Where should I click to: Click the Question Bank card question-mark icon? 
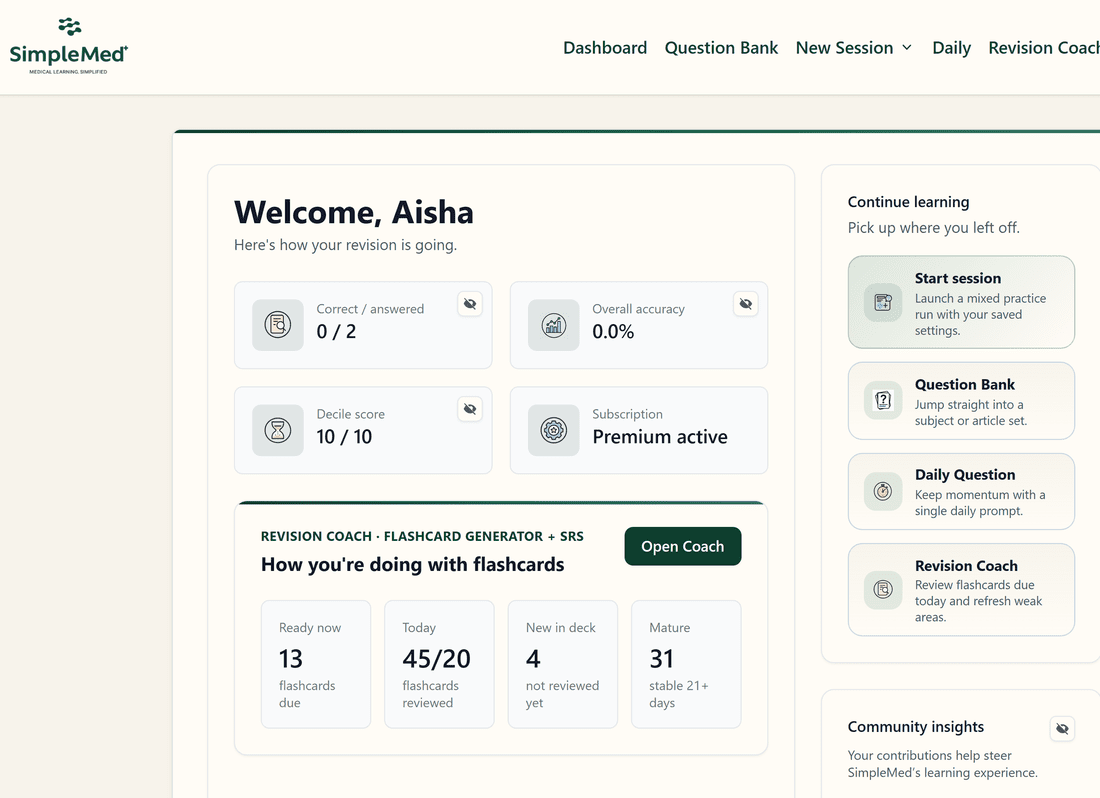tap(883, 400)
